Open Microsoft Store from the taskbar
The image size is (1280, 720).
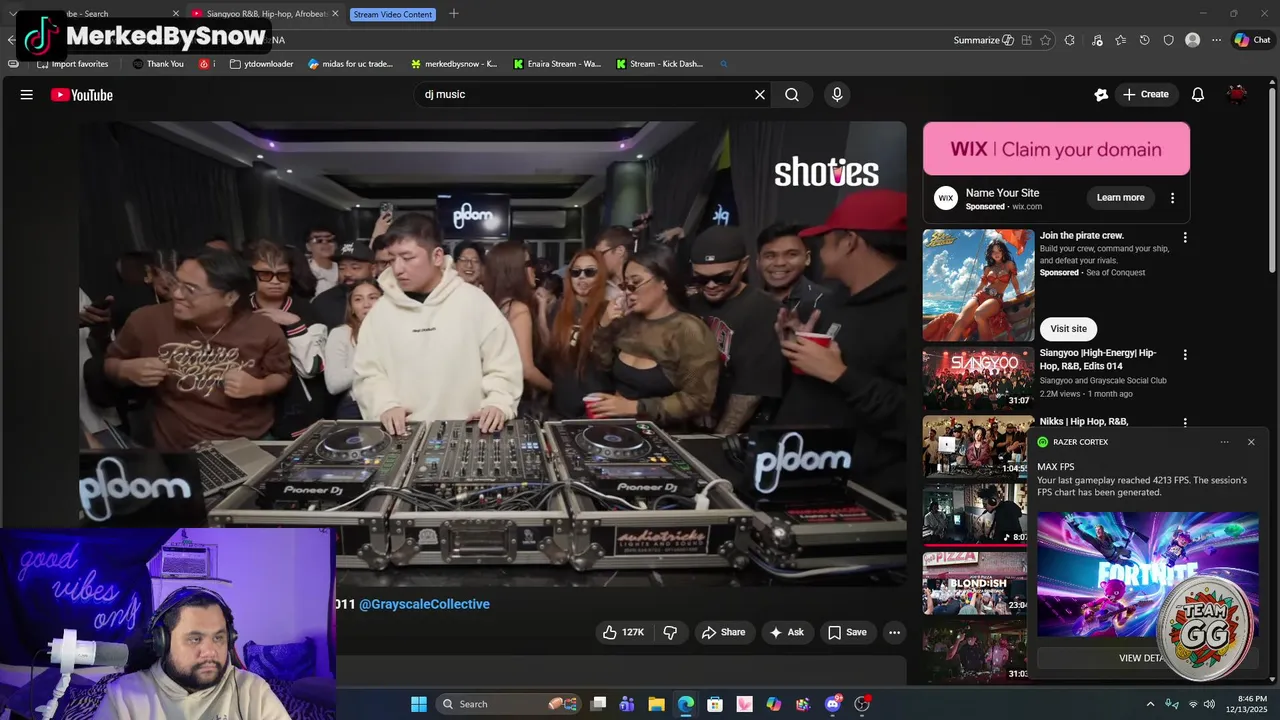click(x=715, y=704)
